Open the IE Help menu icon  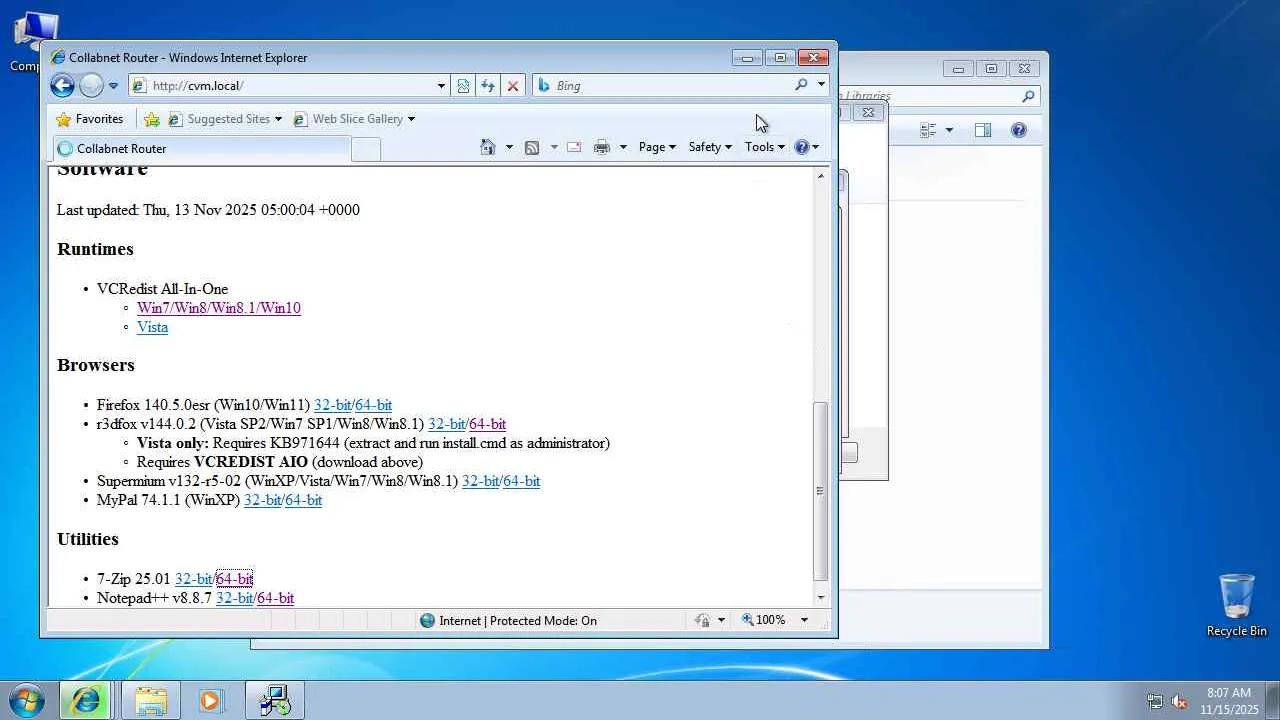(x=806, y=147)
